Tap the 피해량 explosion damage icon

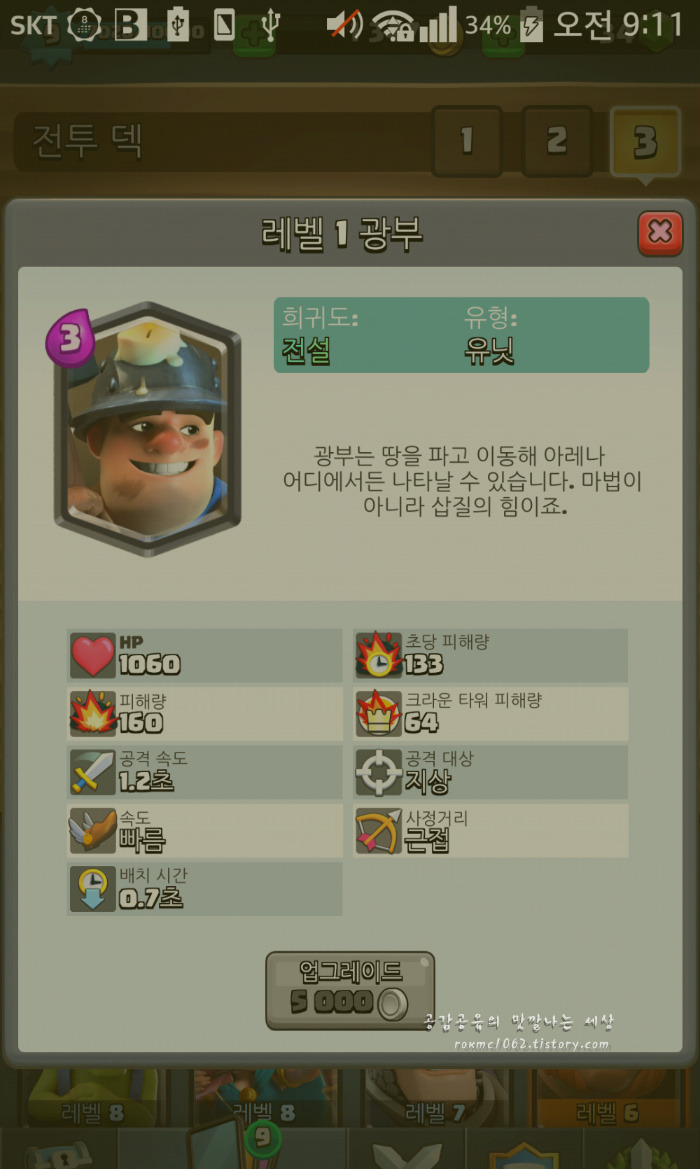click(x=93, y=713)
